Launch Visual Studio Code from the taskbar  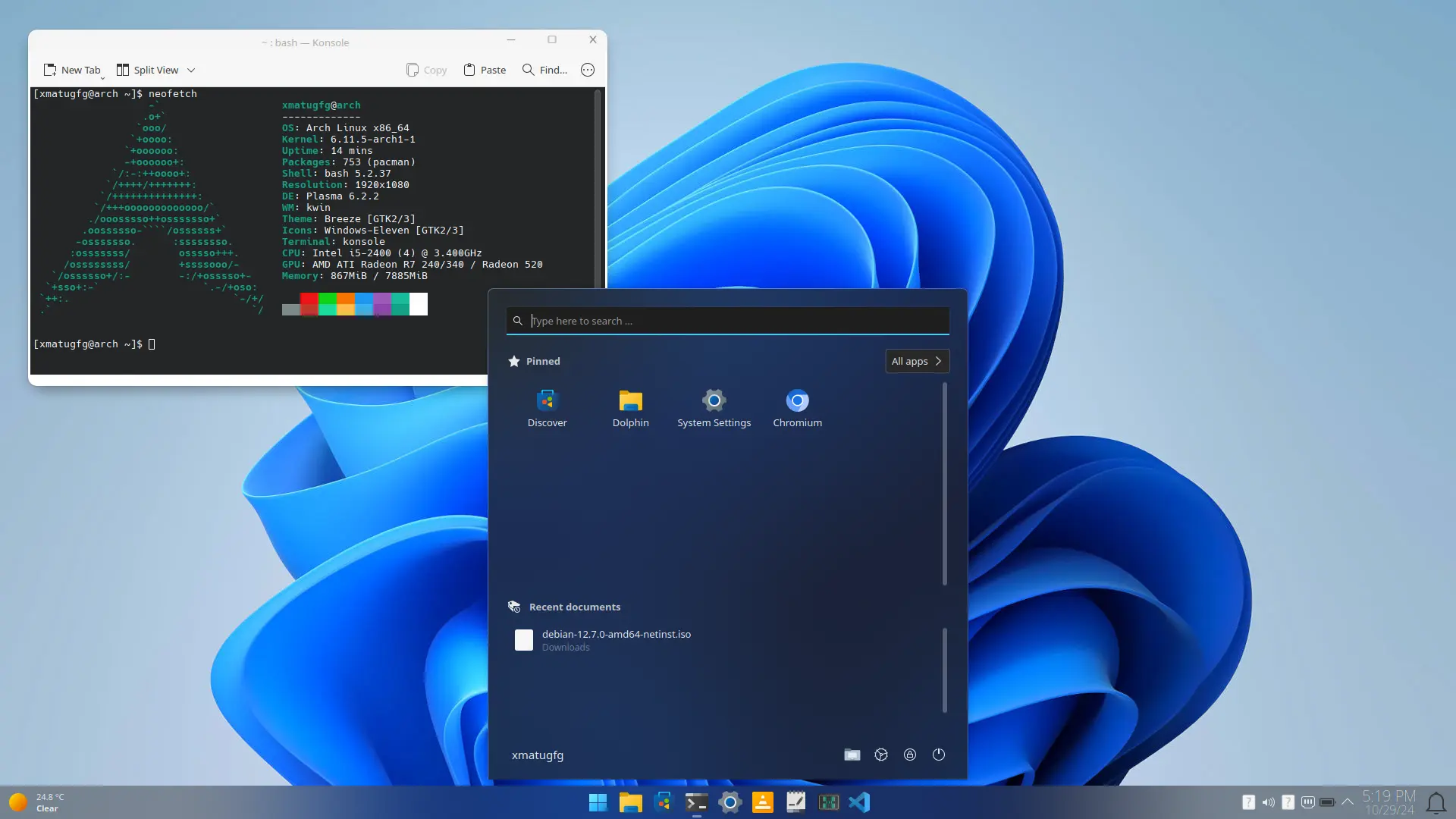click(860, 802)
